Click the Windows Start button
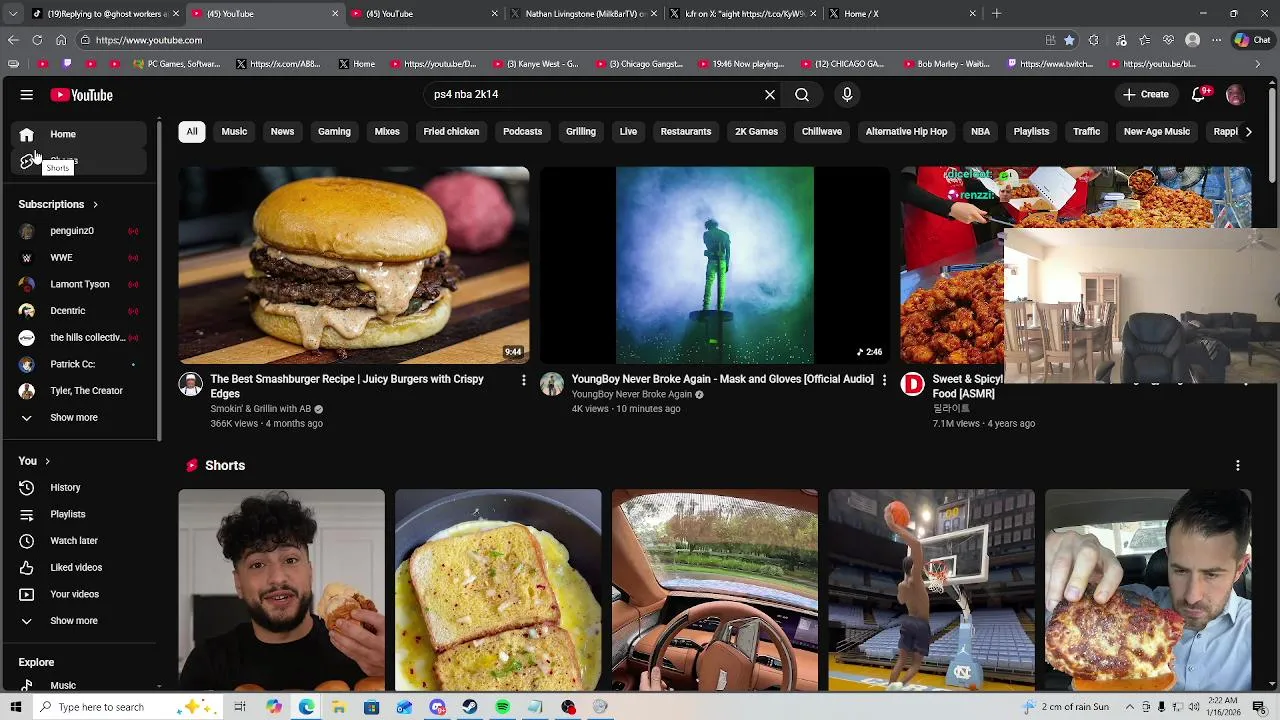The image size is (1280, 720). click(x=15, y=707)
